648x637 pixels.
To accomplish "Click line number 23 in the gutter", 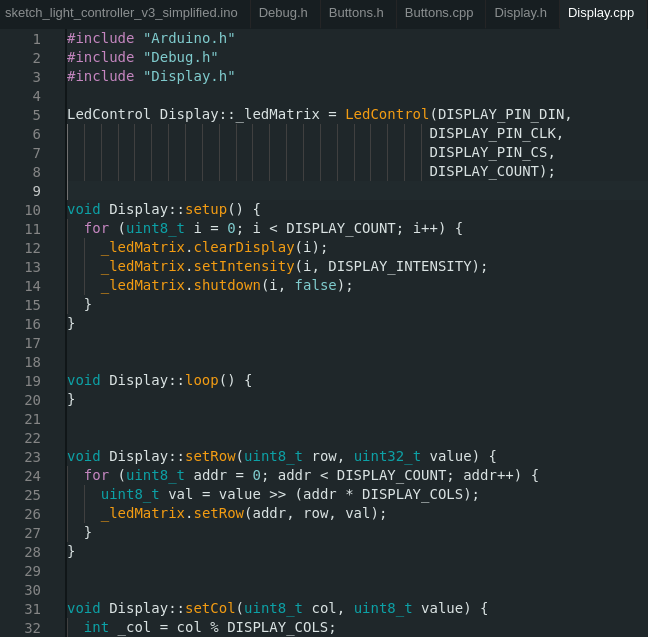I will click(32, 457).
